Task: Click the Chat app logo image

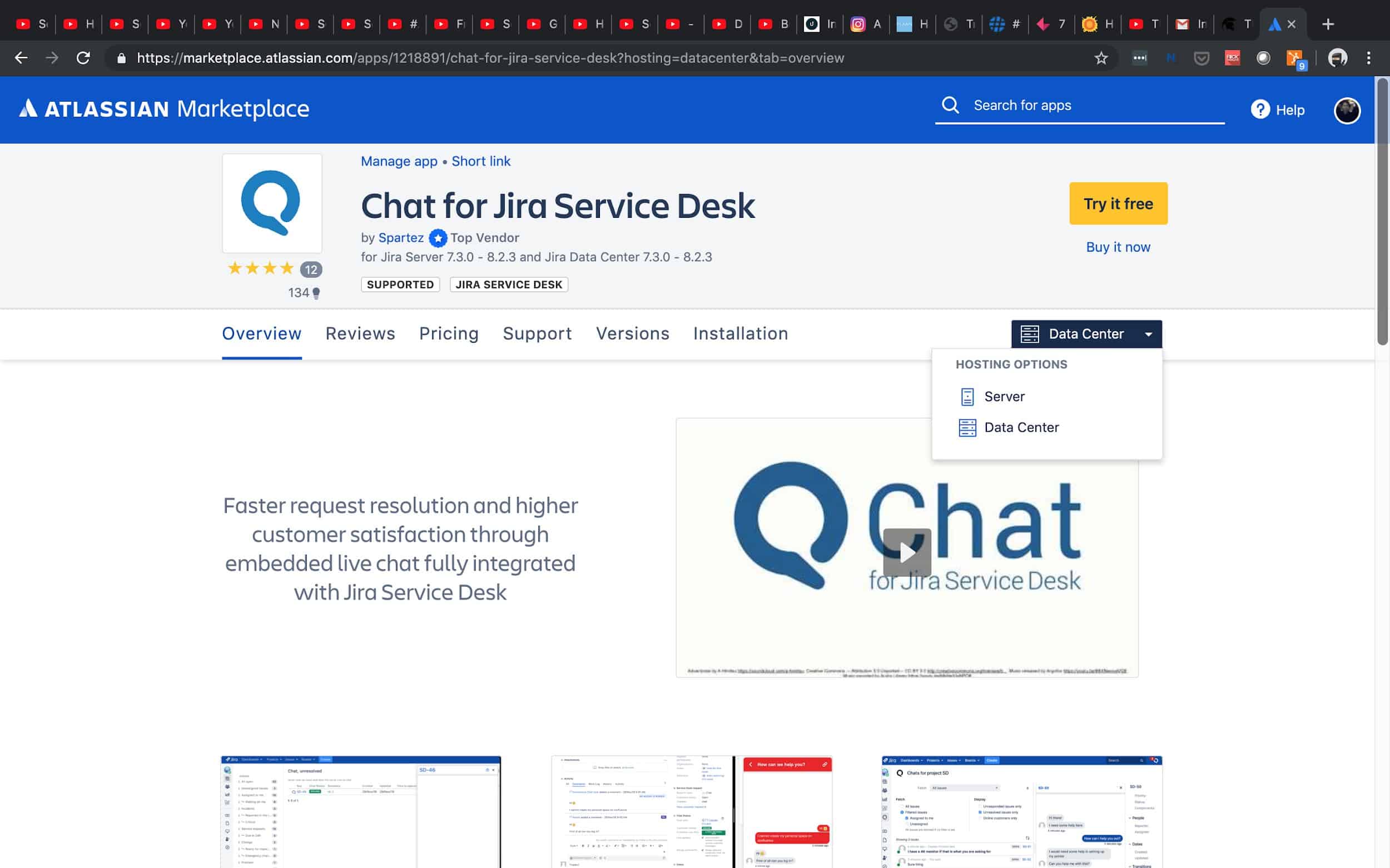Action: [x=272, y=203]
